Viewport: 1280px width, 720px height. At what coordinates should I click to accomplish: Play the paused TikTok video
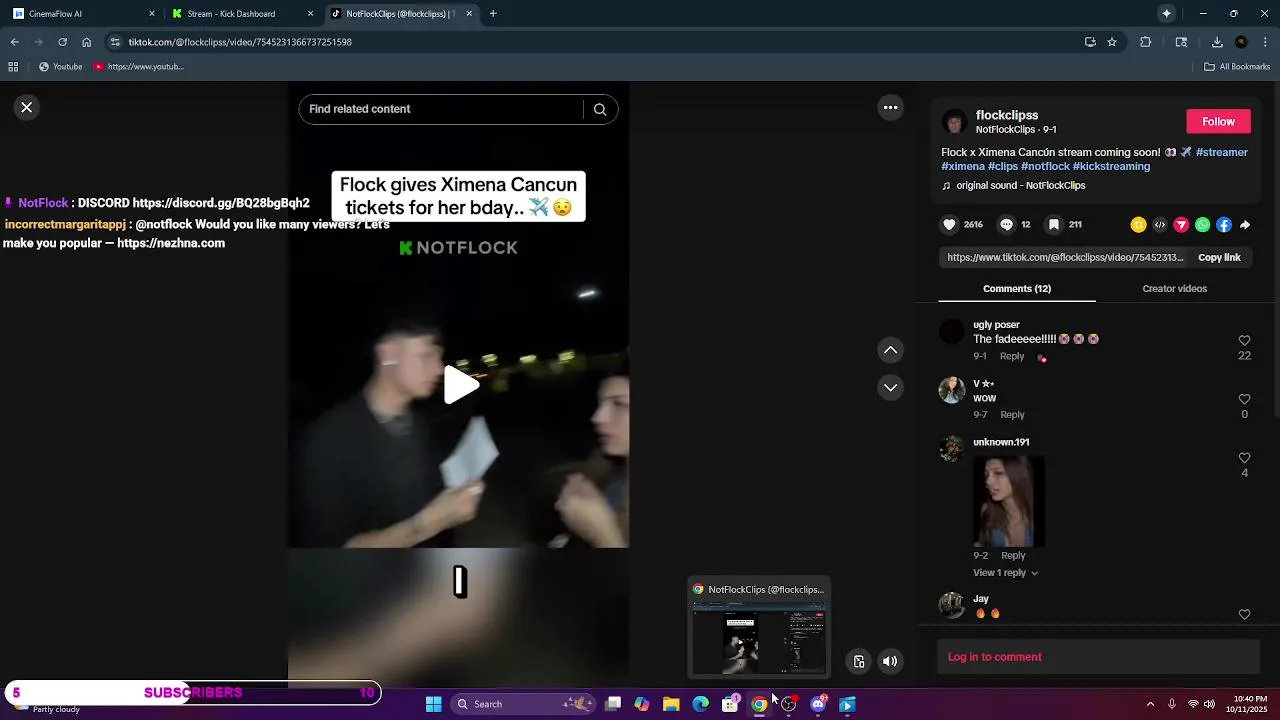460,385
